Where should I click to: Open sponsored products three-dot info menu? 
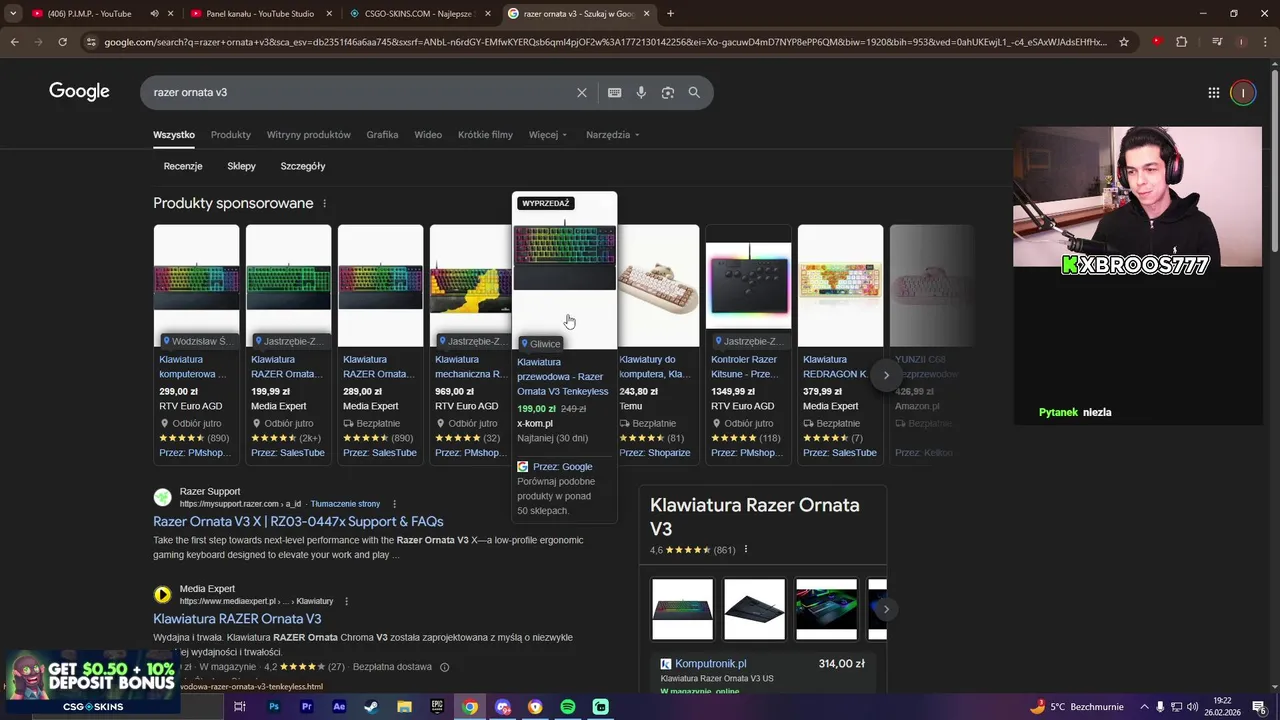click(x=324, y=203)
